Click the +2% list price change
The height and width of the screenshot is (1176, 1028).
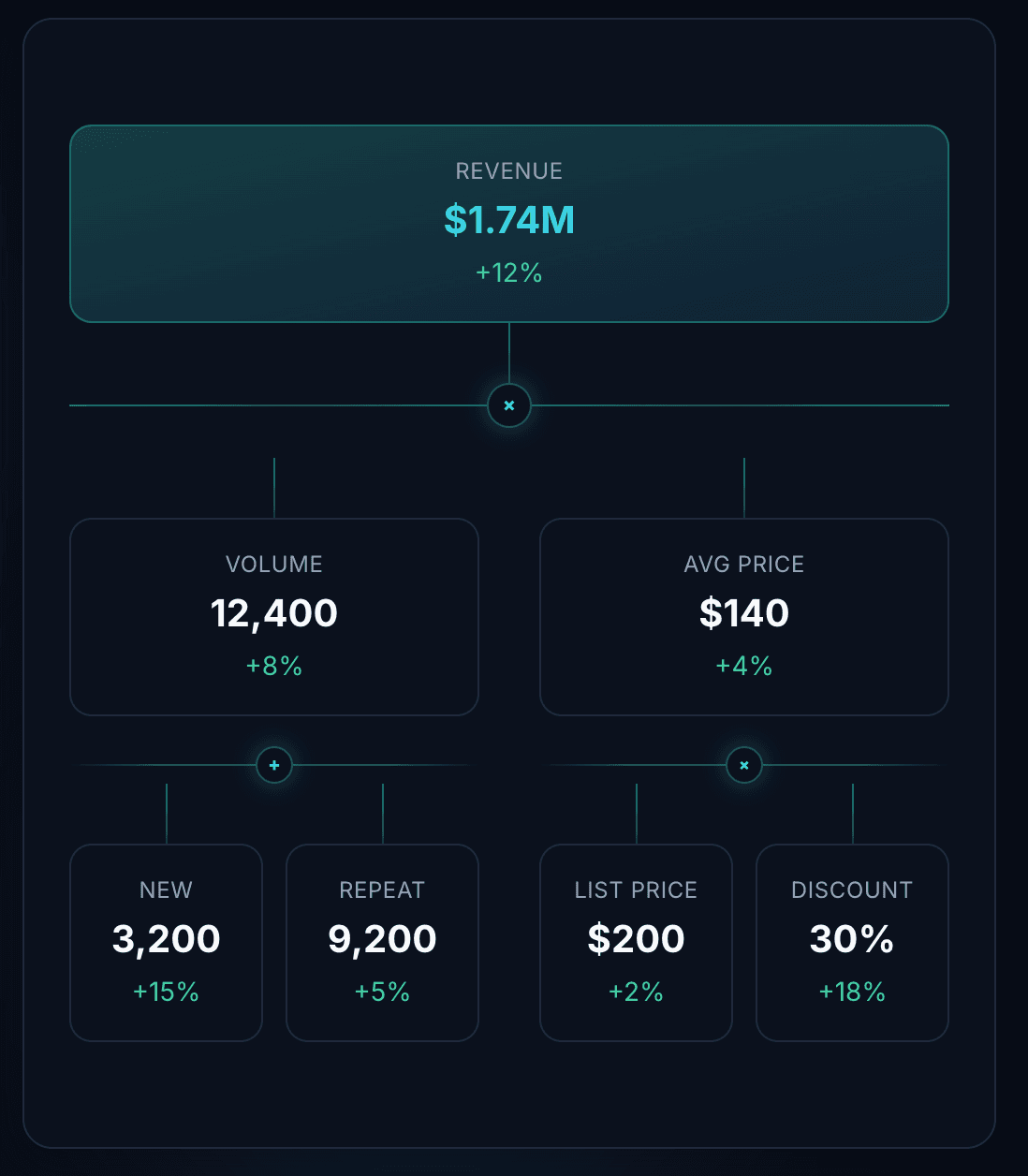[x=637, y=992]
